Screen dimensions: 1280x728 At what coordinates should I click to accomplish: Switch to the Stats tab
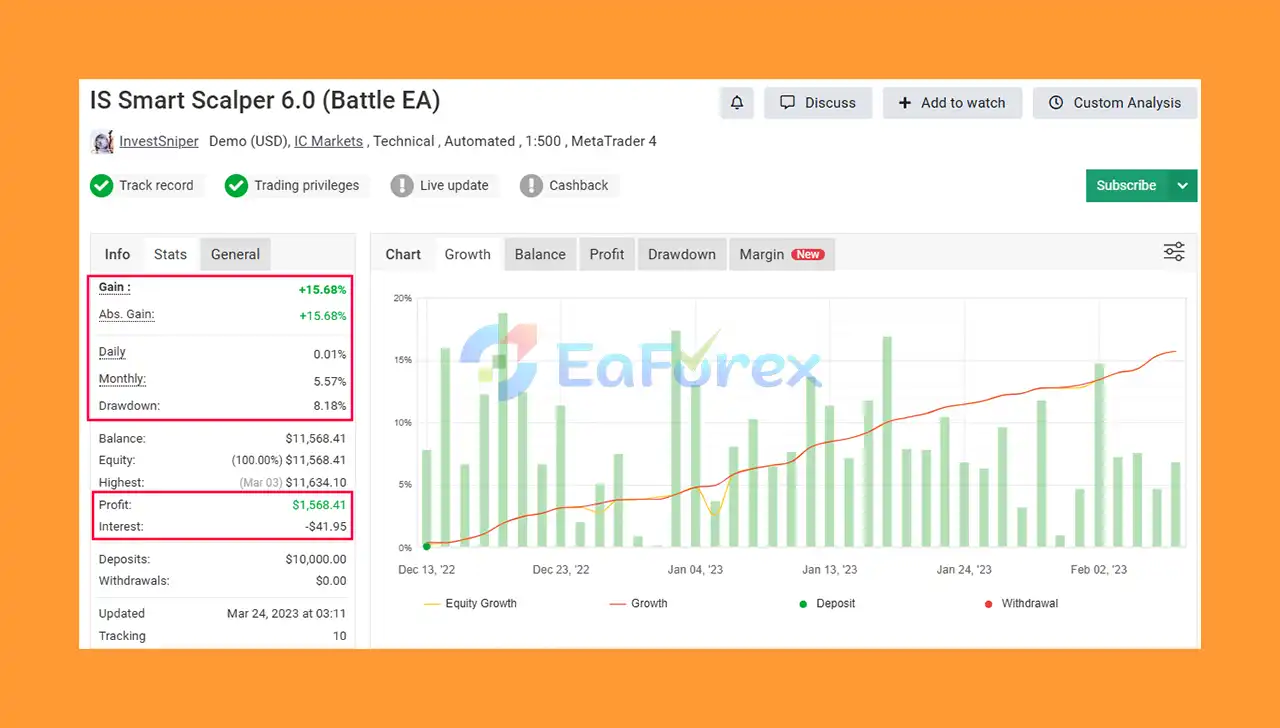tap(170, 254)
